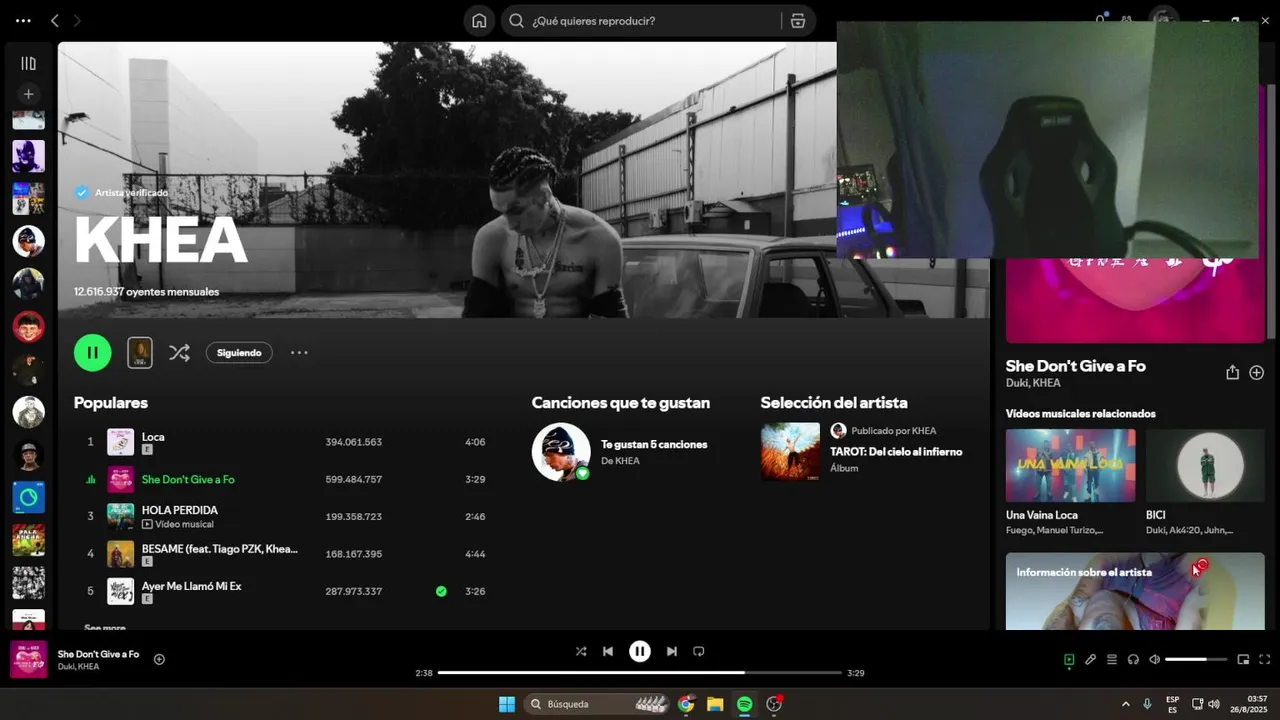This screenshot has width=1280, height=720.
Task: Mute audio with the speaker icon
Action: tap(1154, 659)
